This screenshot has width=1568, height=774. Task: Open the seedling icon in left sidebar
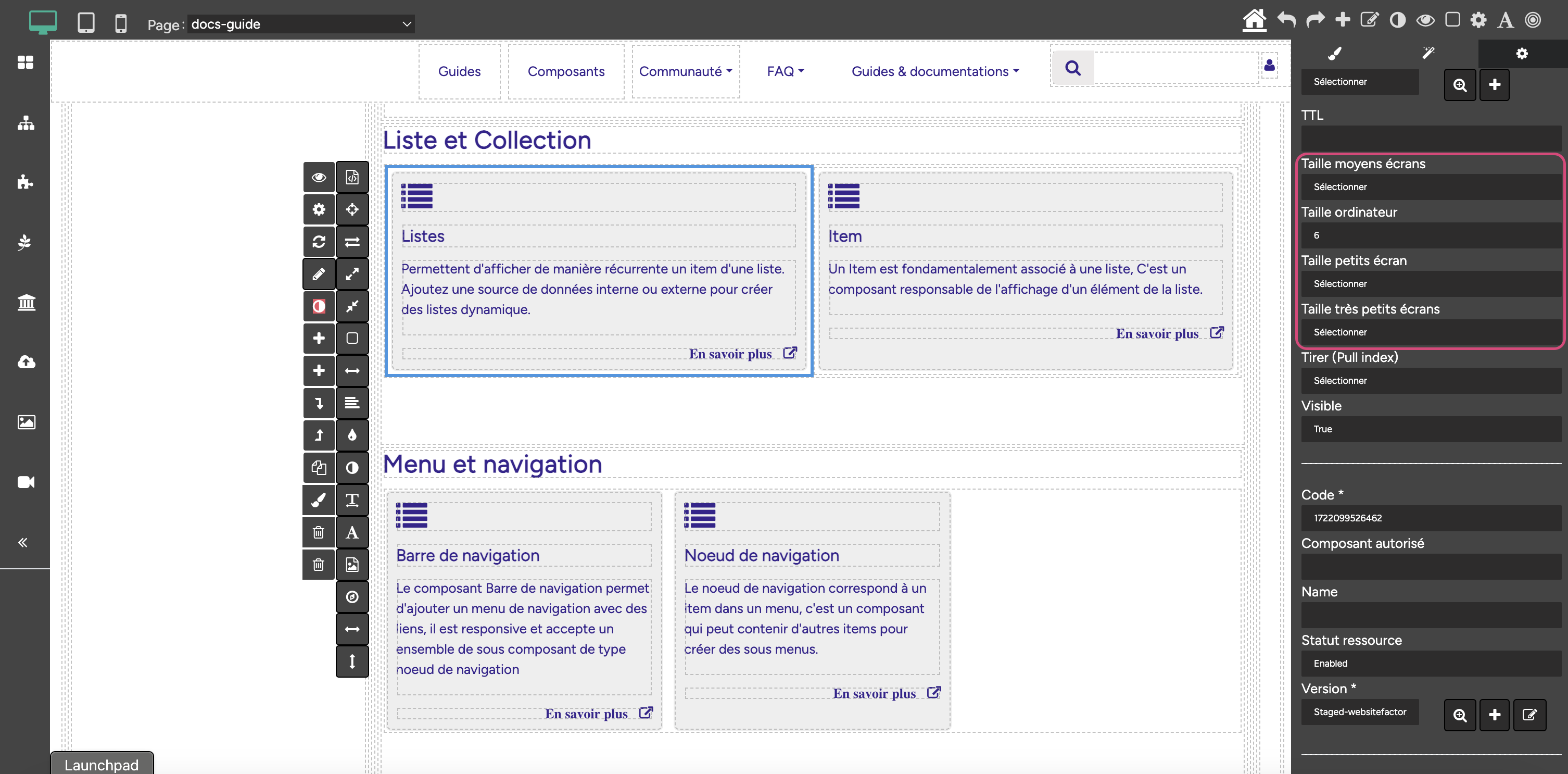(24, 242)
